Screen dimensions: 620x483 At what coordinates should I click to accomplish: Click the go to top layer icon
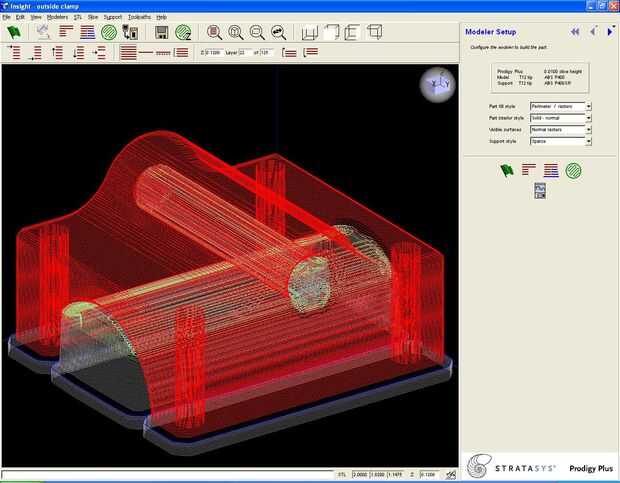[14, 52]
